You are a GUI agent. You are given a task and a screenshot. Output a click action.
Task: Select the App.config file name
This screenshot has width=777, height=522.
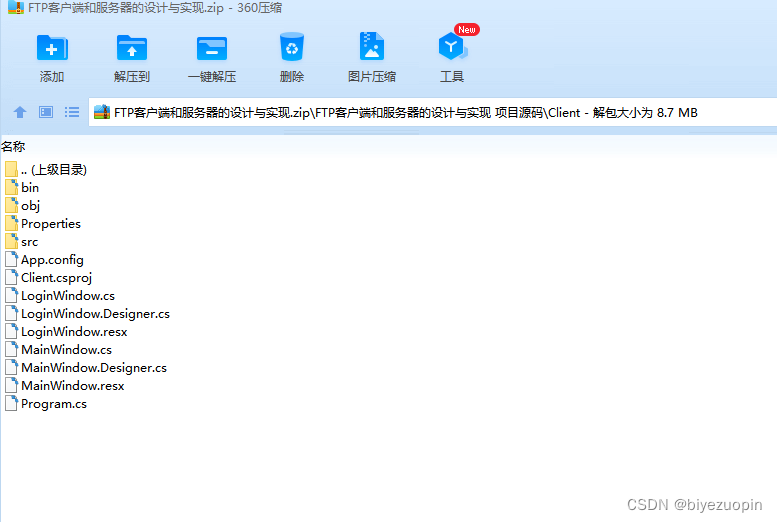click(52, 260)
